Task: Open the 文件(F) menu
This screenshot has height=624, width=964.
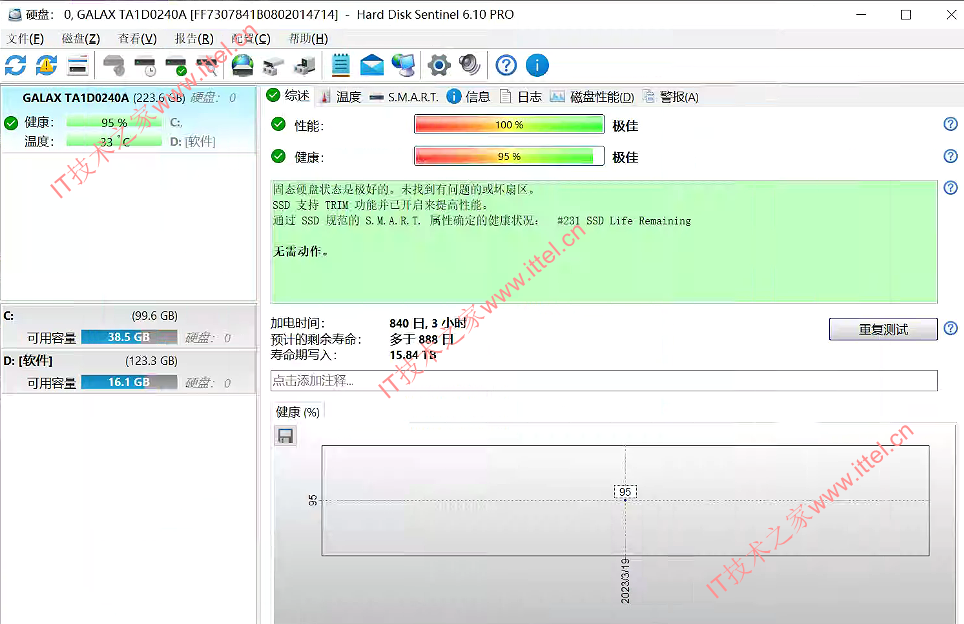Action: (x=25, y=39)
